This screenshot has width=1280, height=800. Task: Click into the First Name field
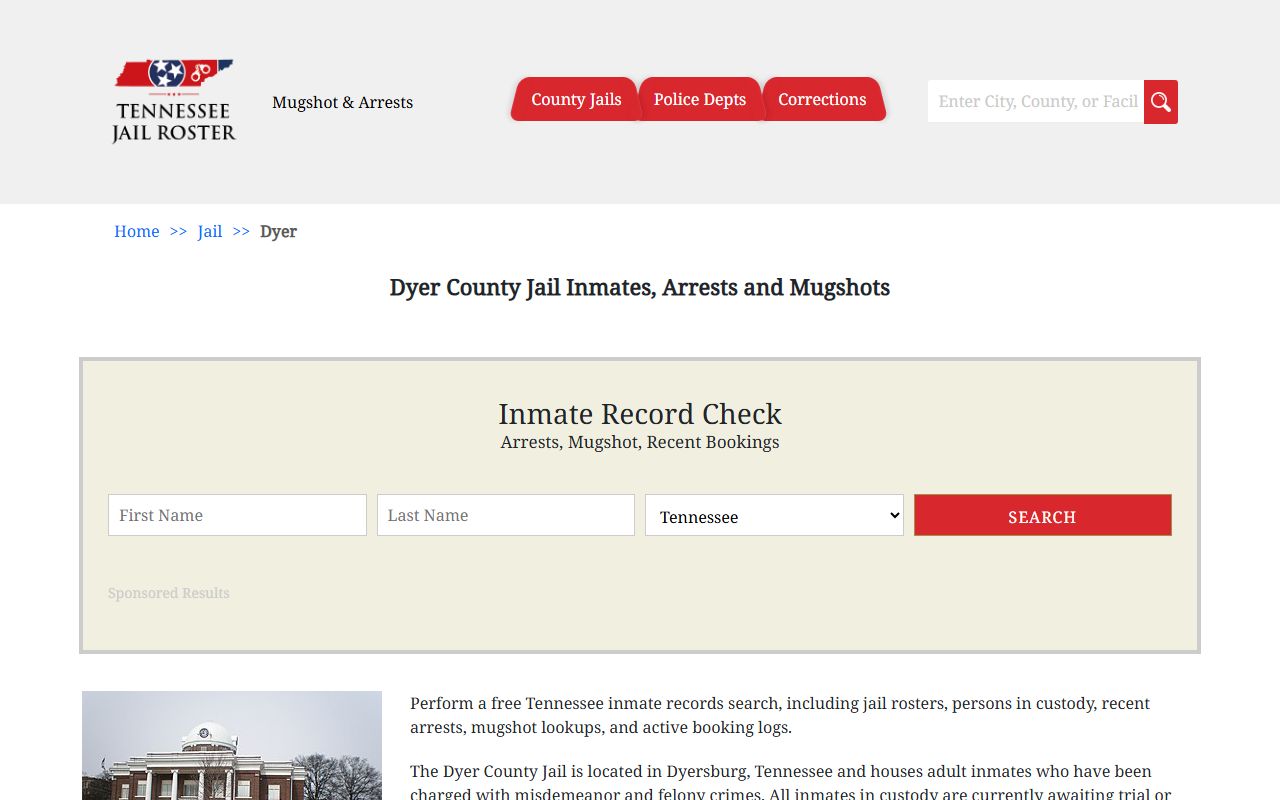point(237,515)
